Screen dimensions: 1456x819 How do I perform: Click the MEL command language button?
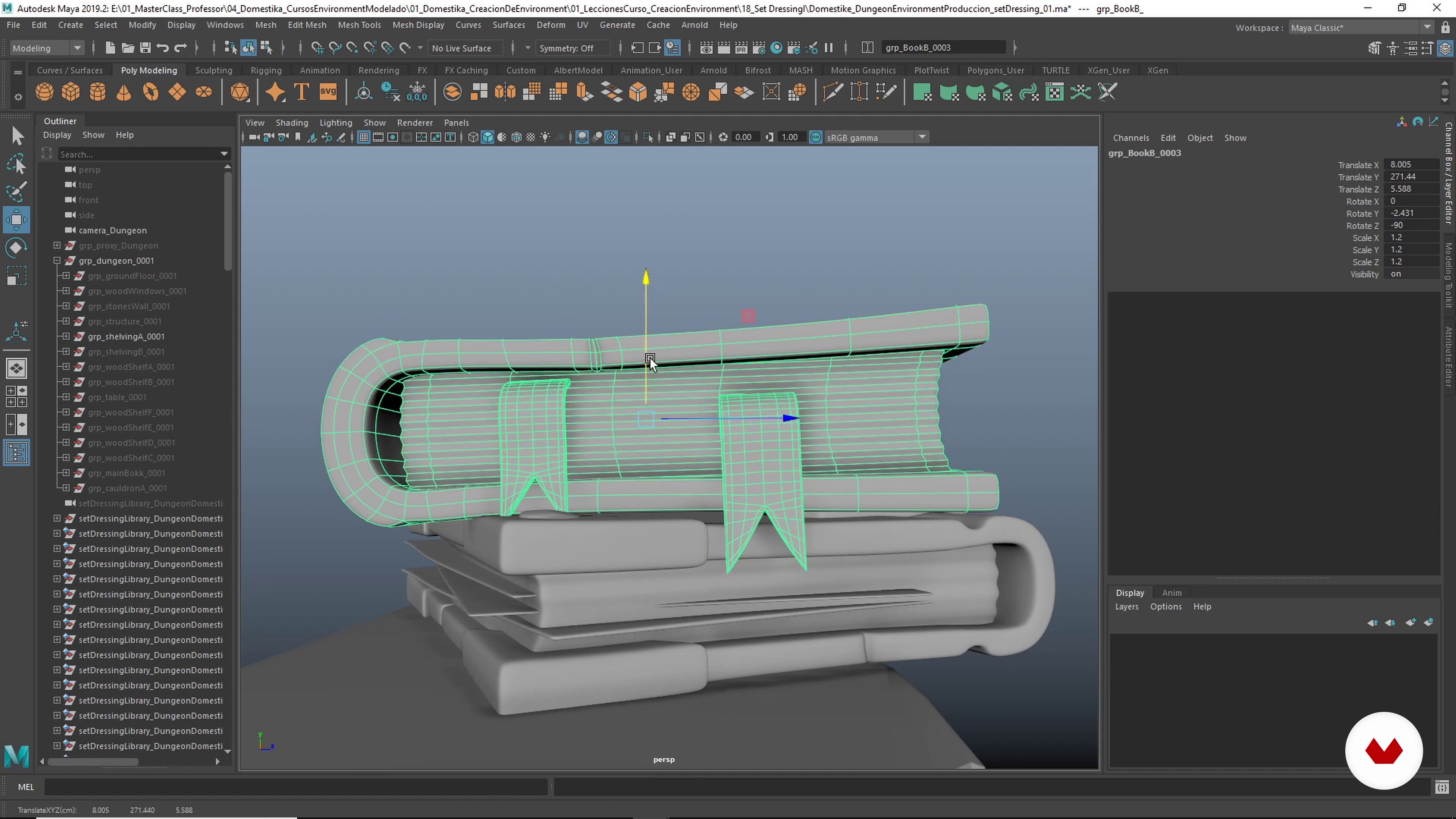click(x=26, y=787)
